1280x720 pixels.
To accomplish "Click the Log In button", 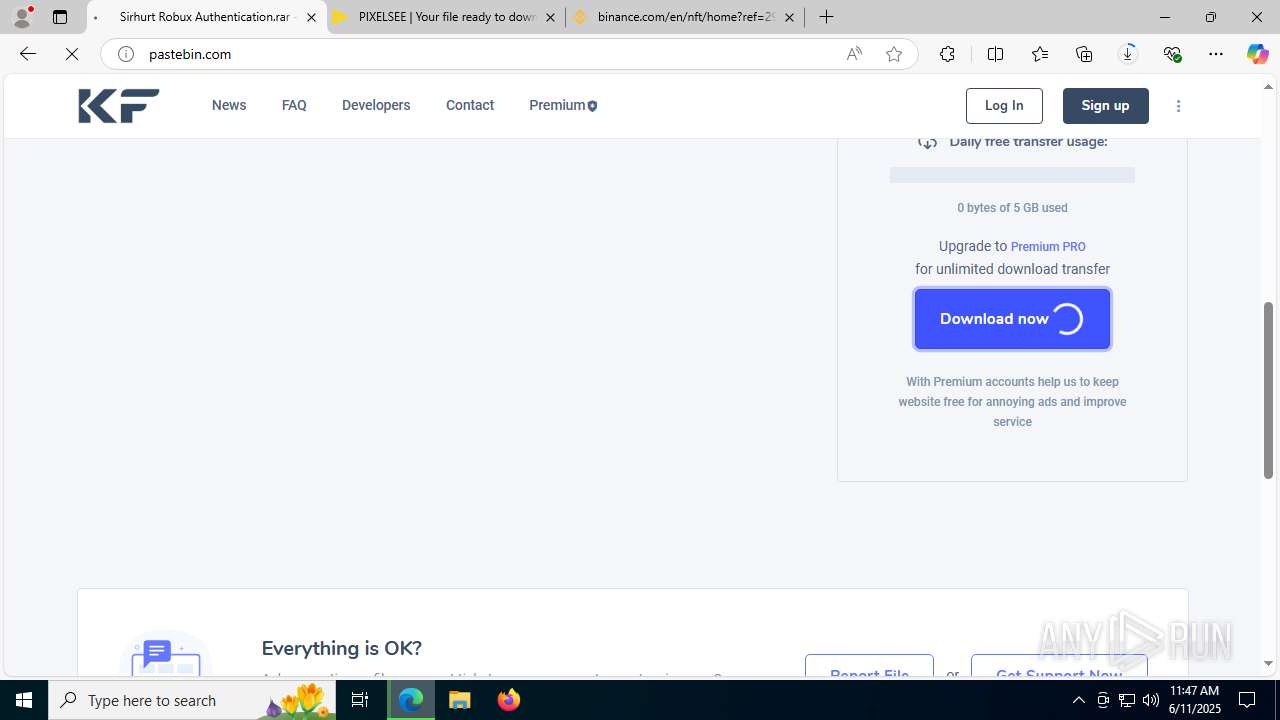I will [1004, 106].
